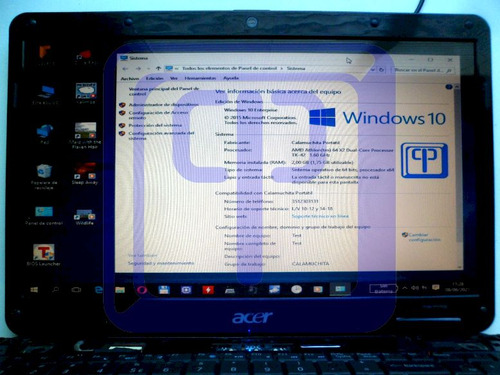The width and height of the screenshot is (500, 375).
Task: Click Soporte técnico en línea link
Action: (x=320, y=216)
